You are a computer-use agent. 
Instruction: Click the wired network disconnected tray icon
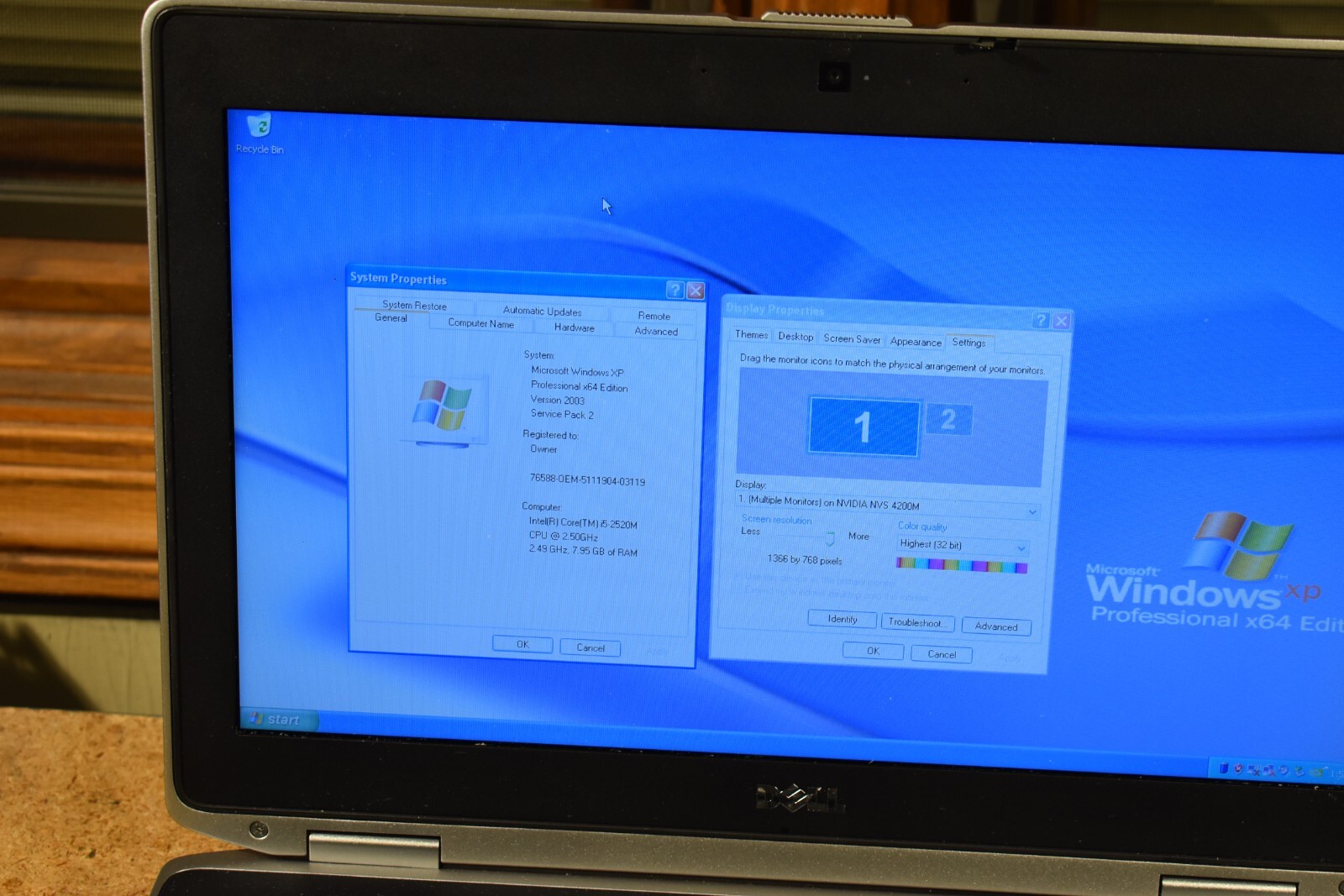pos(1269,771)
